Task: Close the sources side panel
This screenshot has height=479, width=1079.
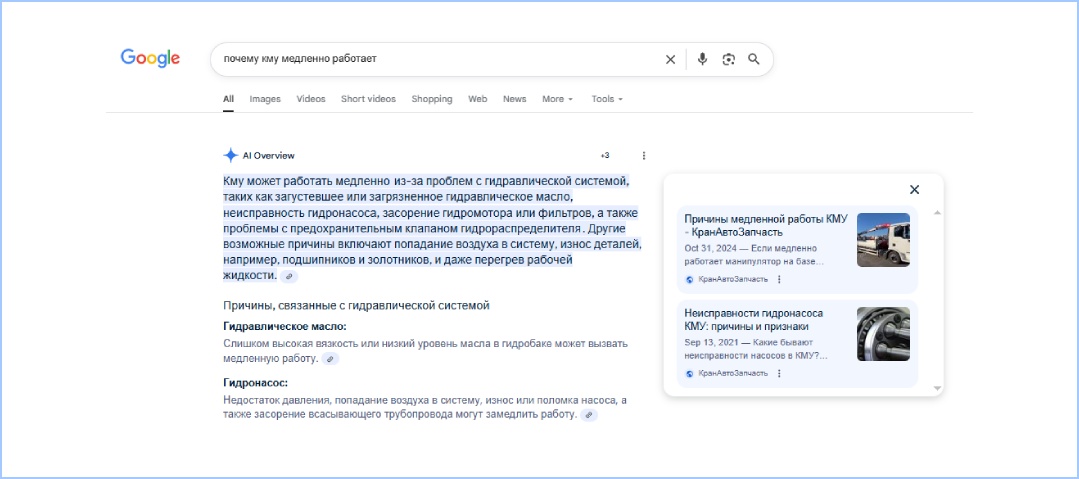Action: pyautogui.click(x=915, y=190)
